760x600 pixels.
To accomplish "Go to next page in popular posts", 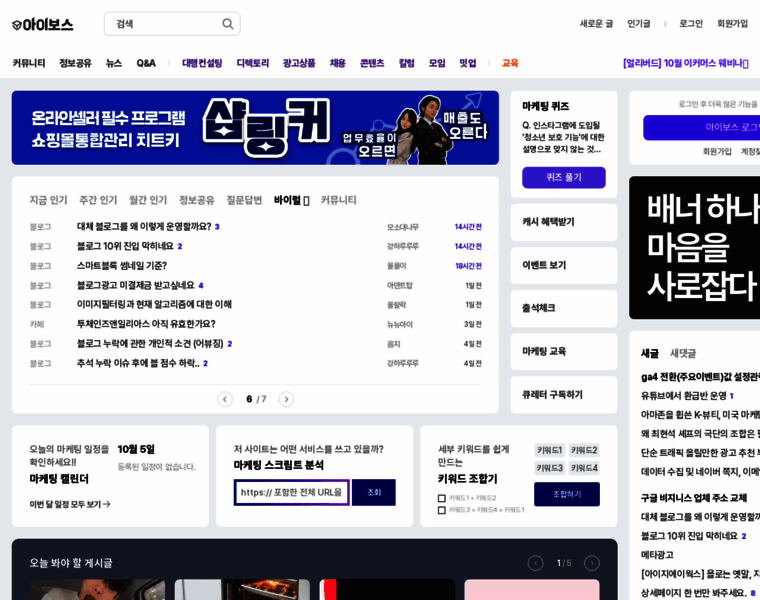I will [286, 399].
